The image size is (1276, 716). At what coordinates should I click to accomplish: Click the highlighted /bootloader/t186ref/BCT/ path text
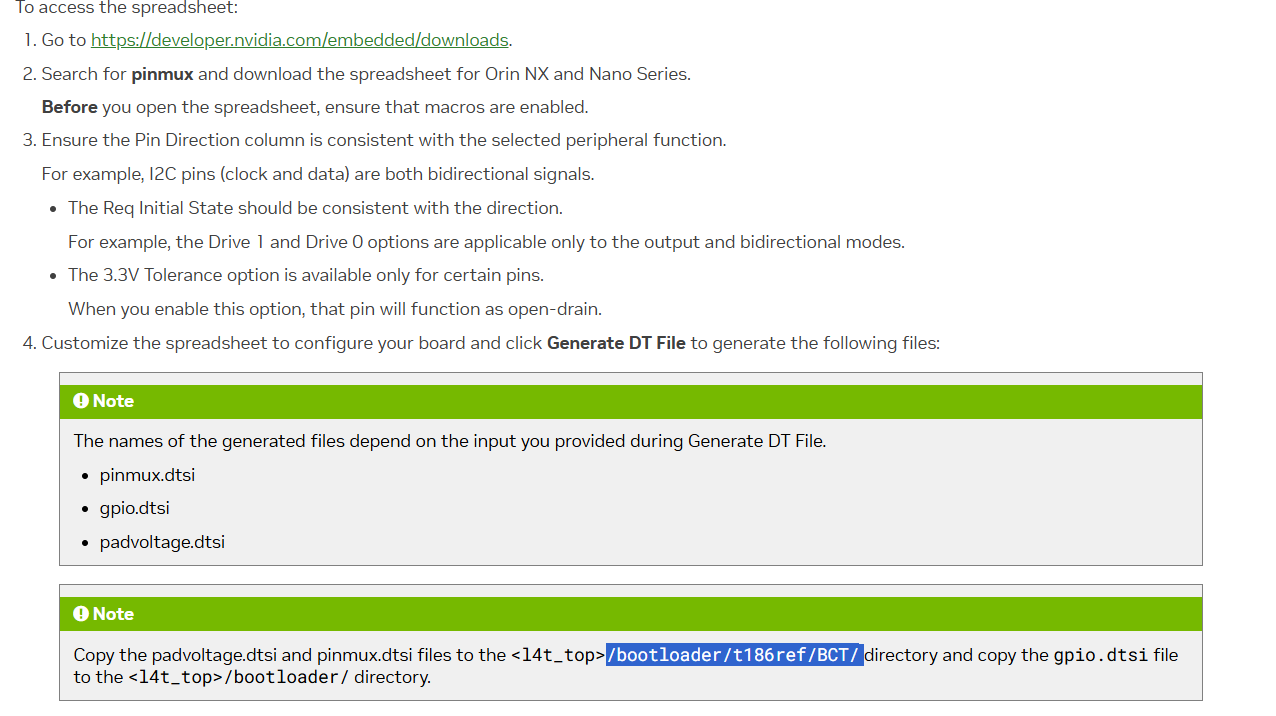coord(734,655)
